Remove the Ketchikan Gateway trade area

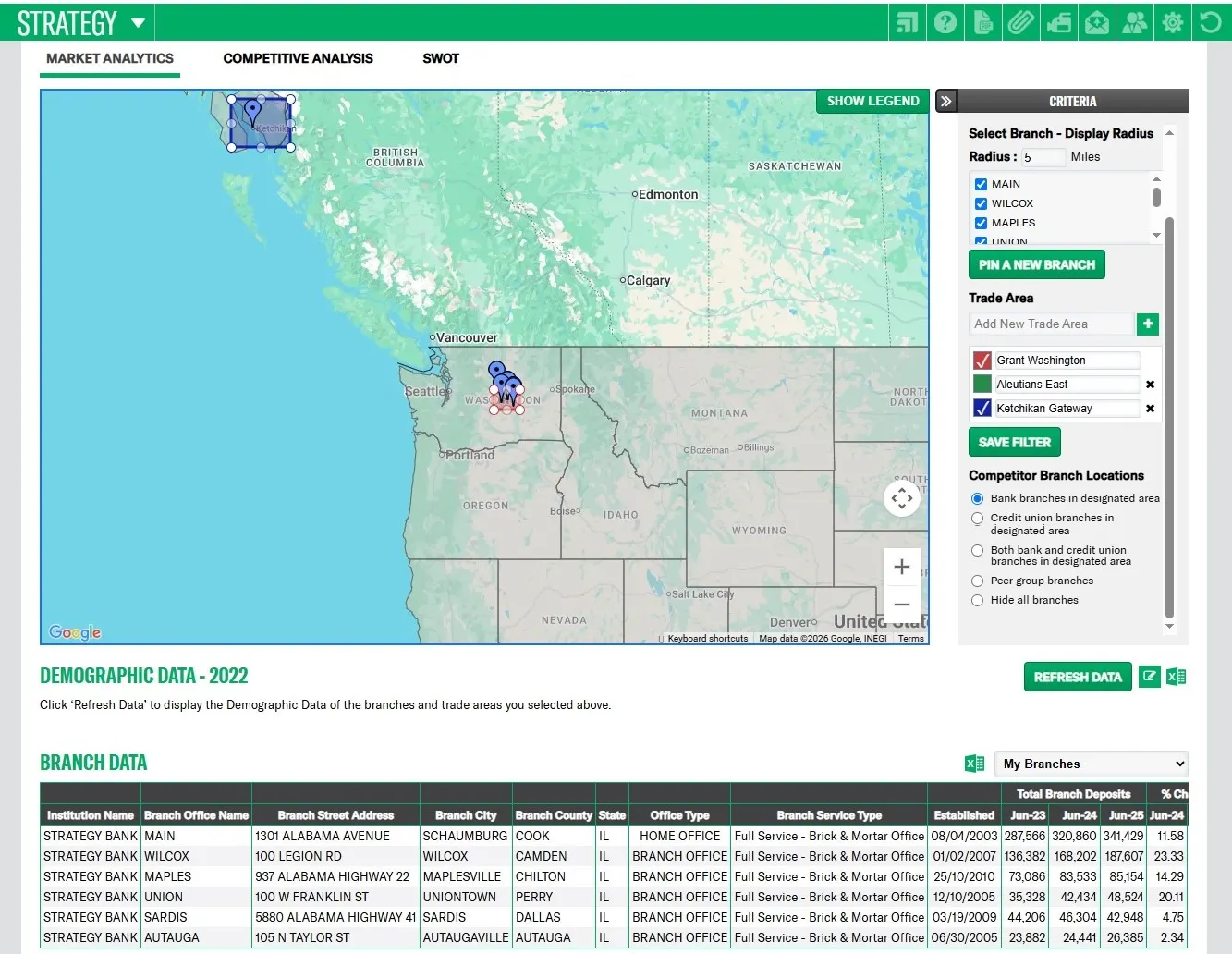[x=1151, y=409]
